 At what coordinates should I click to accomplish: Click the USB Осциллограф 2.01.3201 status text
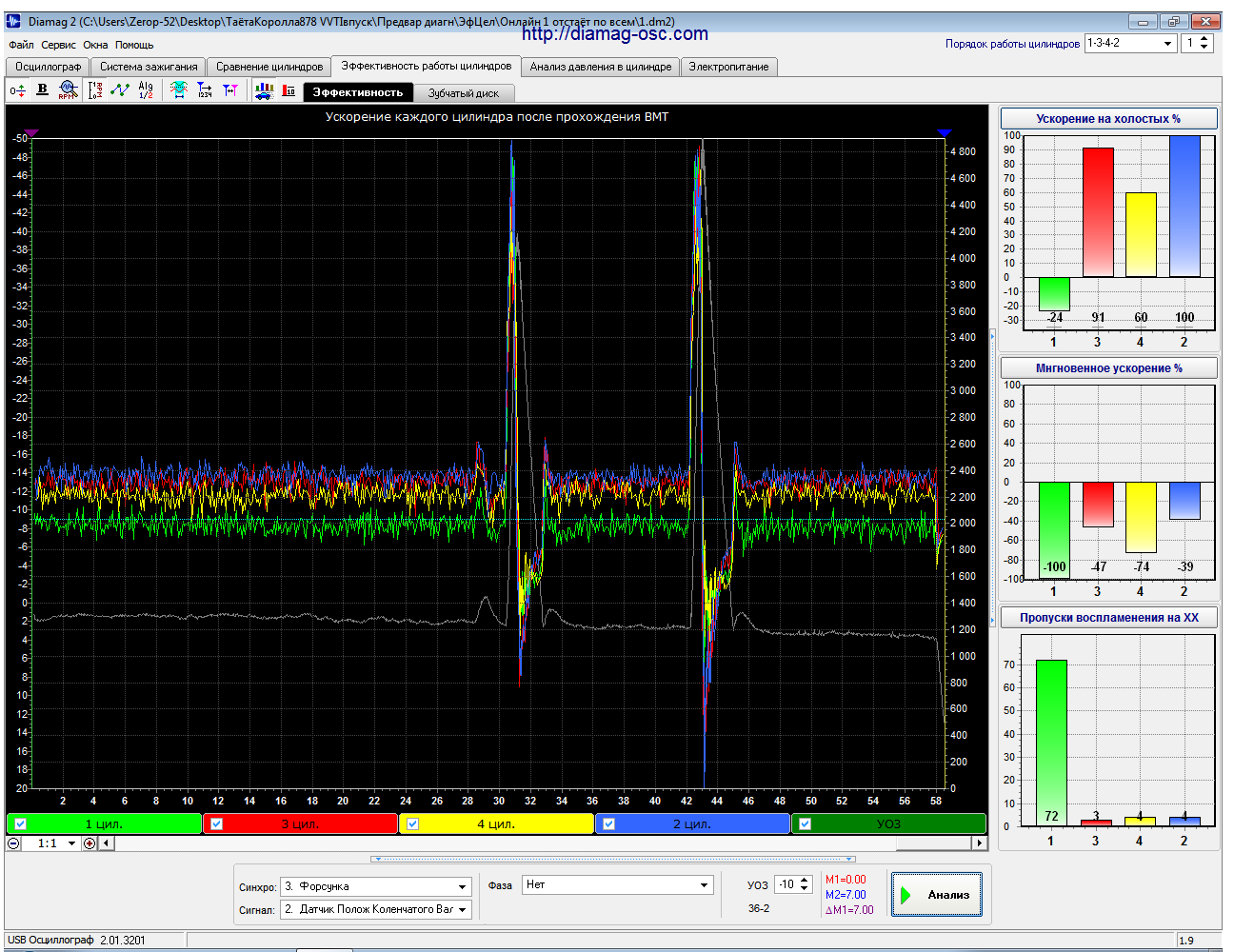coord(76,941)
